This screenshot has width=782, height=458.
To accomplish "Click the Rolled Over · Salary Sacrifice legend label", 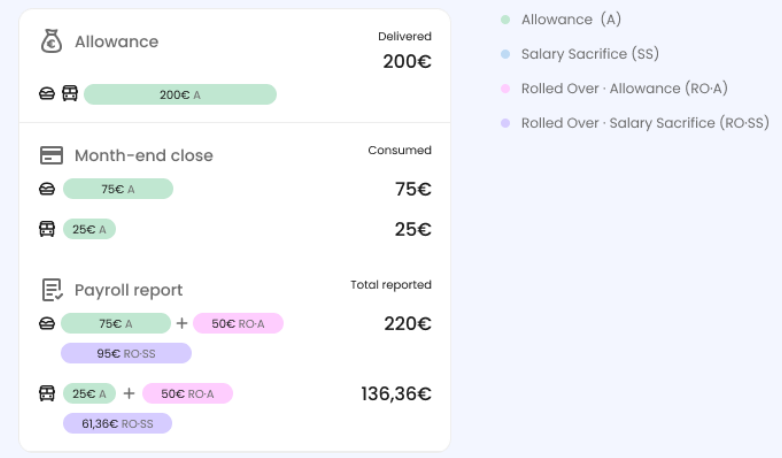I will coord(645,123).
